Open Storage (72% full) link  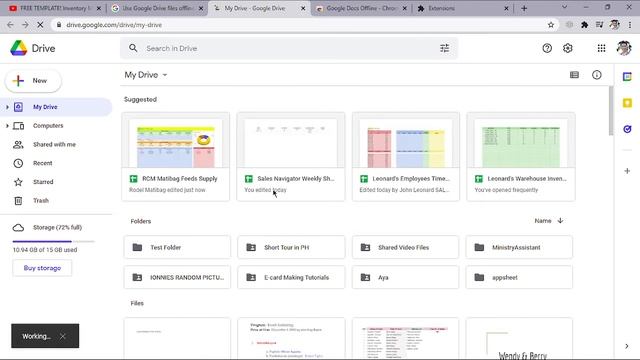click(57, 227)
